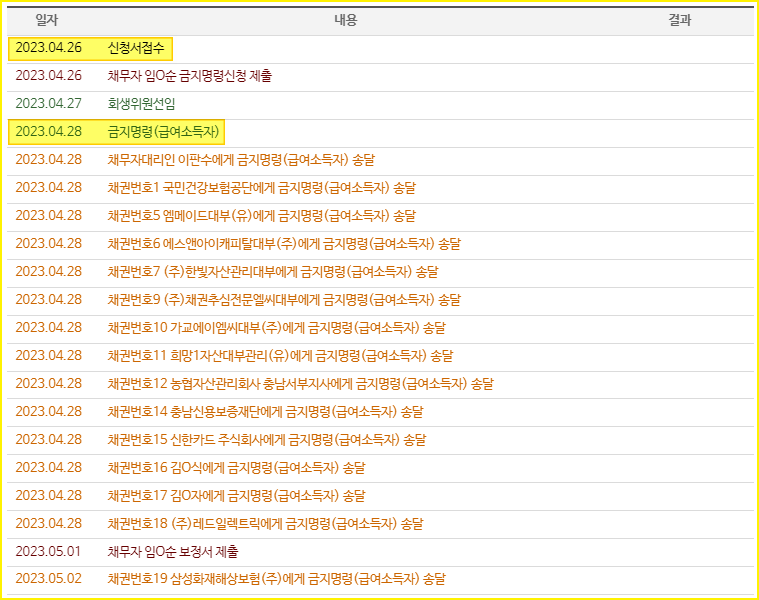Select 채권번호16 김O식 송달 row
The width and height of the screenshot is (759, 600).
(x=380, y=469)
